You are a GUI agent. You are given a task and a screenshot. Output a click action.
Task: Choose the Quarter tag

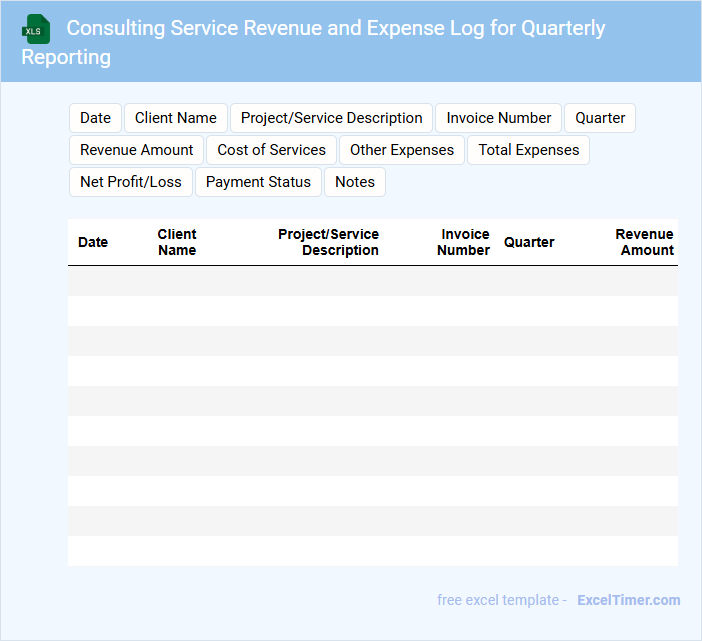[x=600, y=118]
